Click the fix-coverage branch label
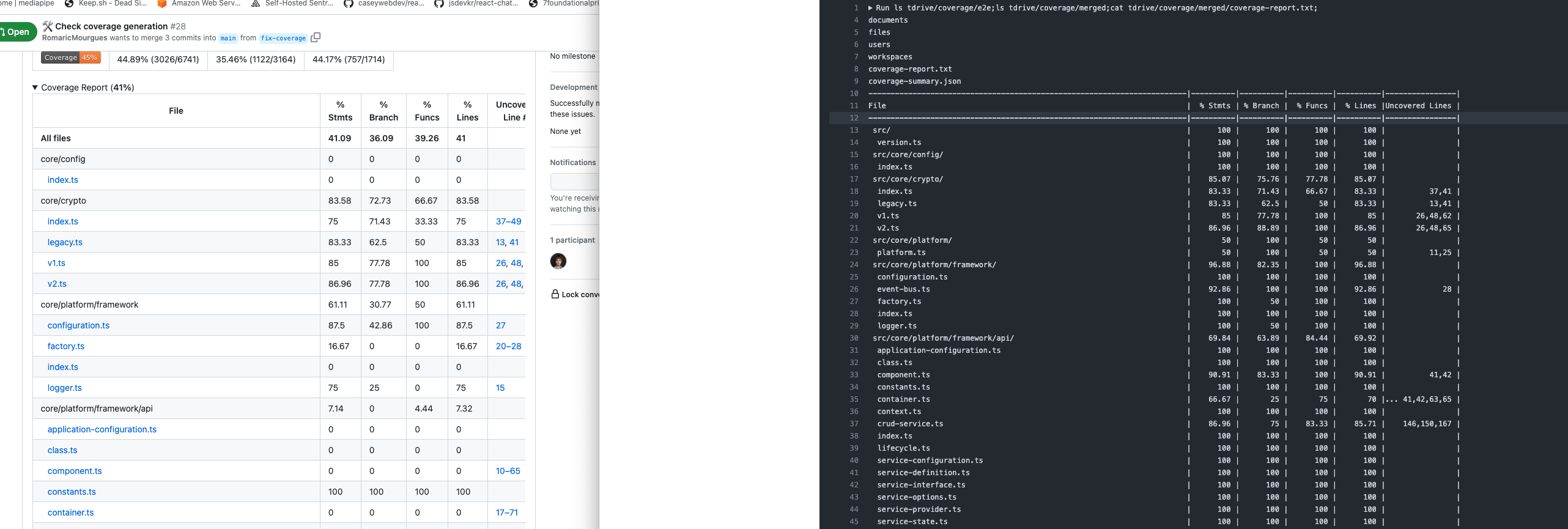Viewport: 1568px width, 529px height. pos(283,38)
